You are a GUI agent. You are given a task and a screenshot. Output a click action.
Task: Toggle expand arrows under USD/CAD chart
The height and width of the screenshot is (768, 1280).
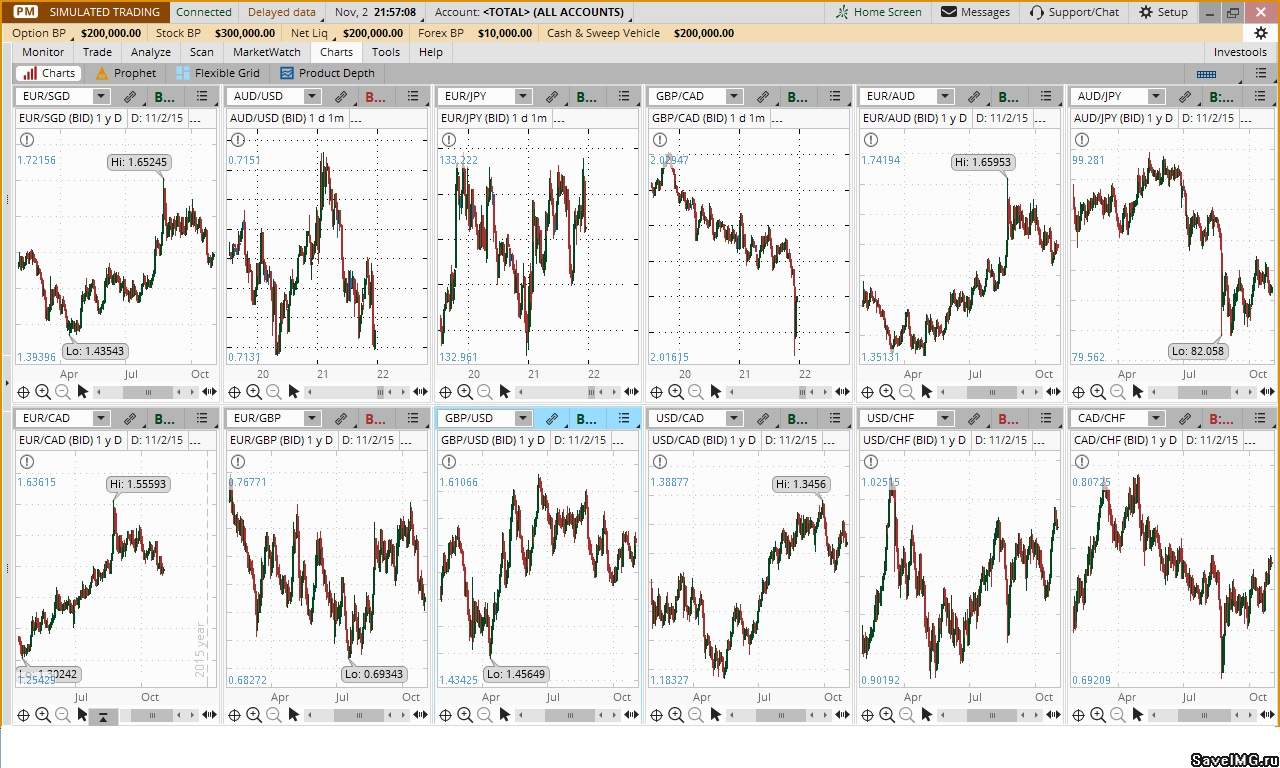(x=842, y=715)
